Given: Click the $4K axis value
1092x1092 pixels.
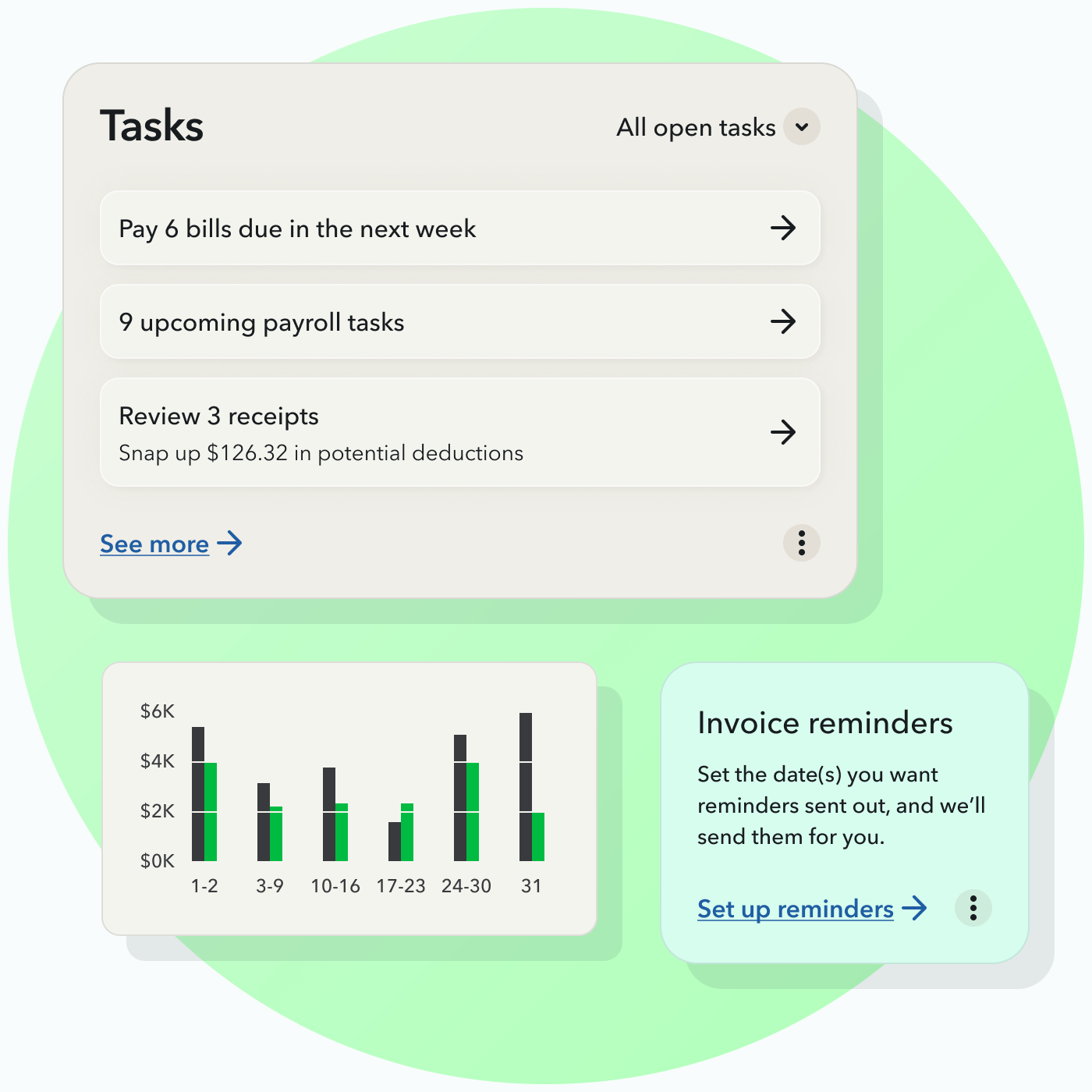Looking at the screenshot, I should point(158,761).
